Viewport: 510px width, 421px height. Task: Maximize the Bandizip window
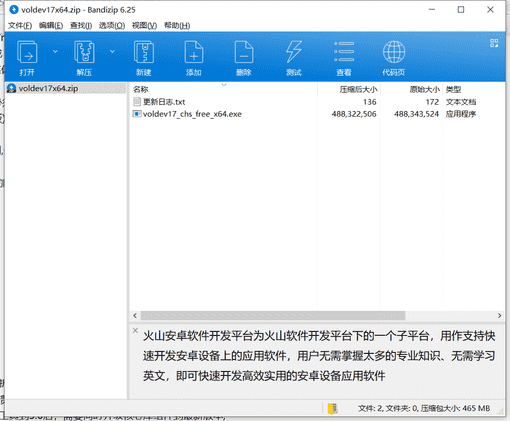click(x=461, y=10)
